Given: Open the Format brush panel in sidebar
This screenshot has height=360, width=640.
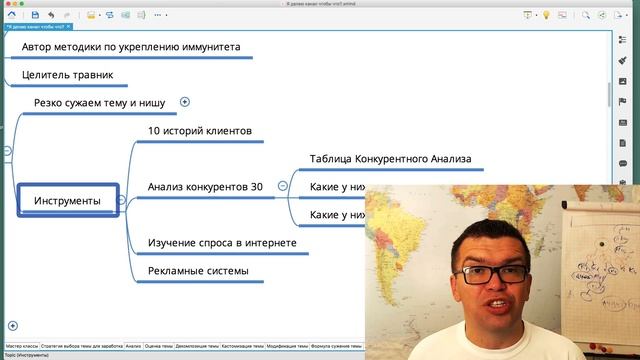Looking at the screenshot, I should click(622, 60).
